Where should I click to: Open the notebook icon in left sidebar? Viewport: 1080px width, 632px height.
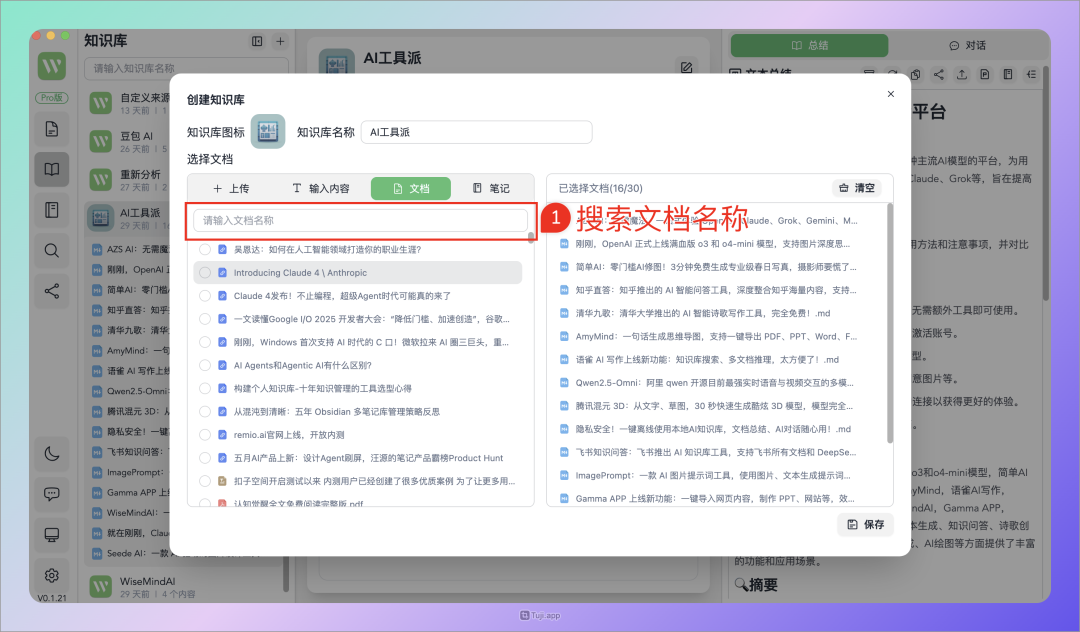52,210
